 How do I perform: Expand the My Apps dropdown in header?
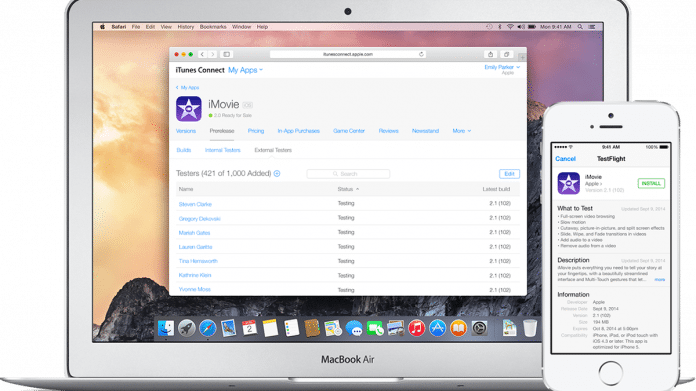click(x=245, y=70)
